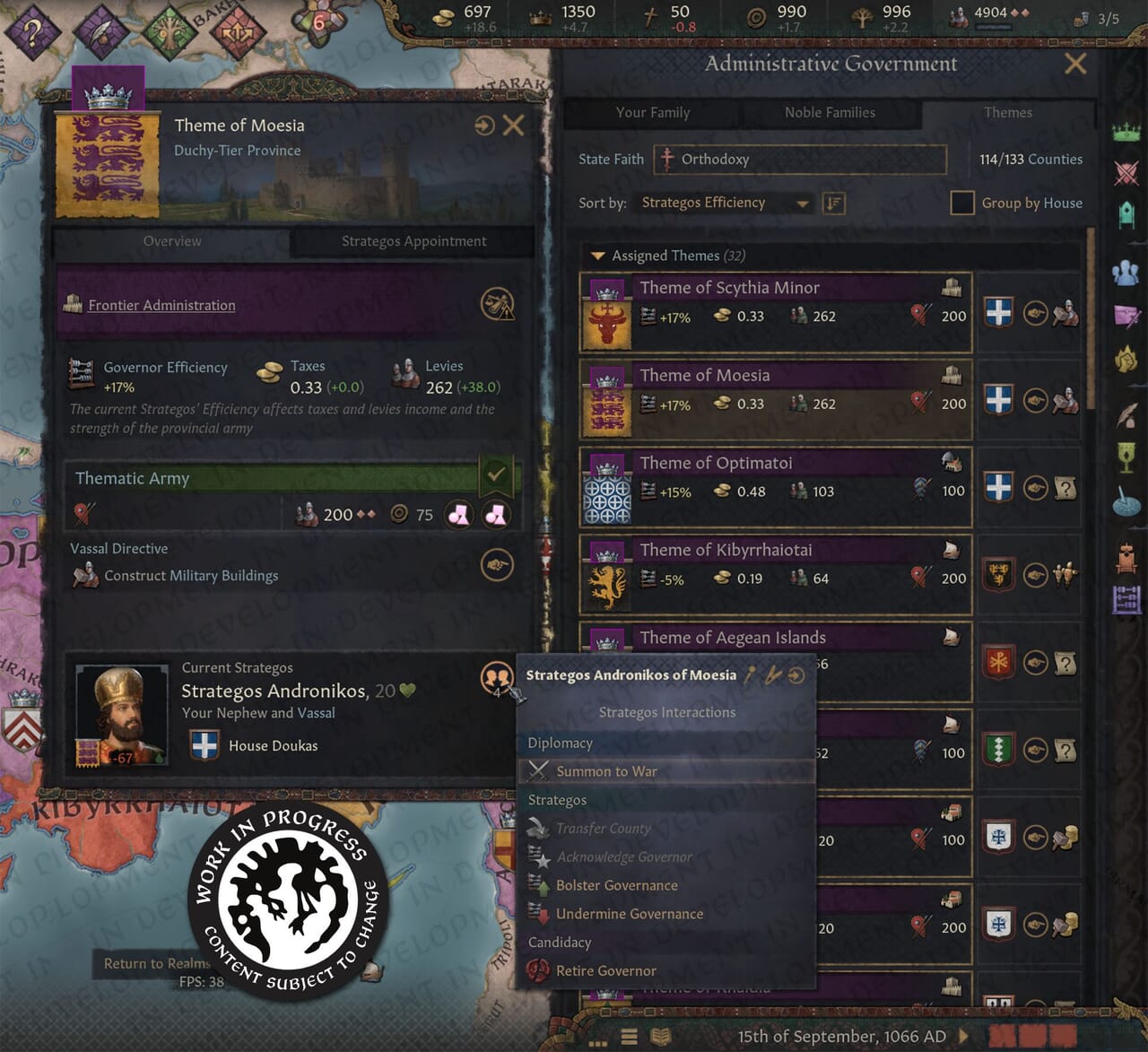This screenshot has height=1052, width=1148.
Task: Open character interactions icon beside Strategos Andronikos
Action: pos(497,677)
